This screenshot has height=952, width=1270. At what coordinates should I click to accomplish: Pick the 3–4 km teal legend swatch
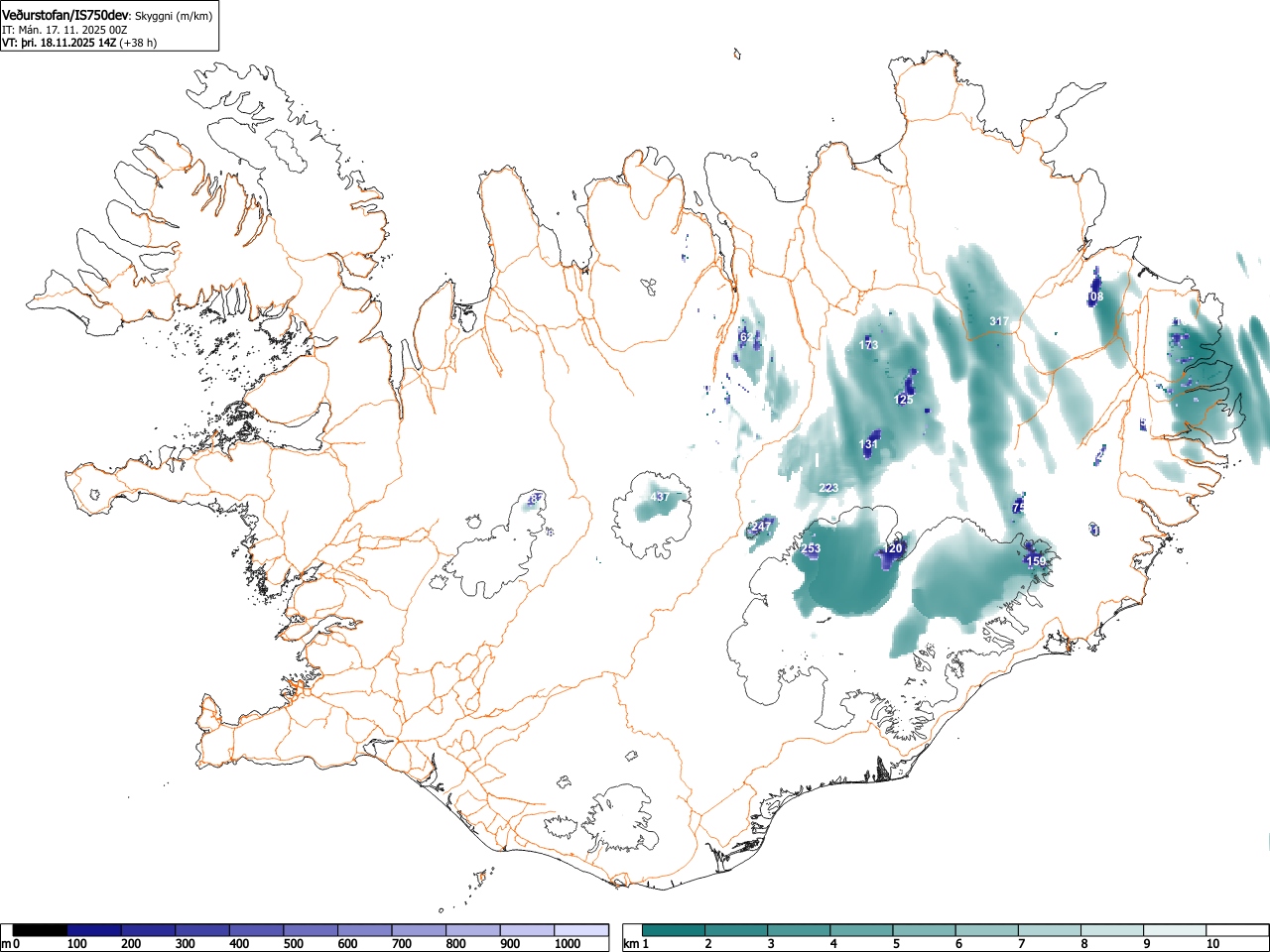pyautogui.click(x=800, y=930)
